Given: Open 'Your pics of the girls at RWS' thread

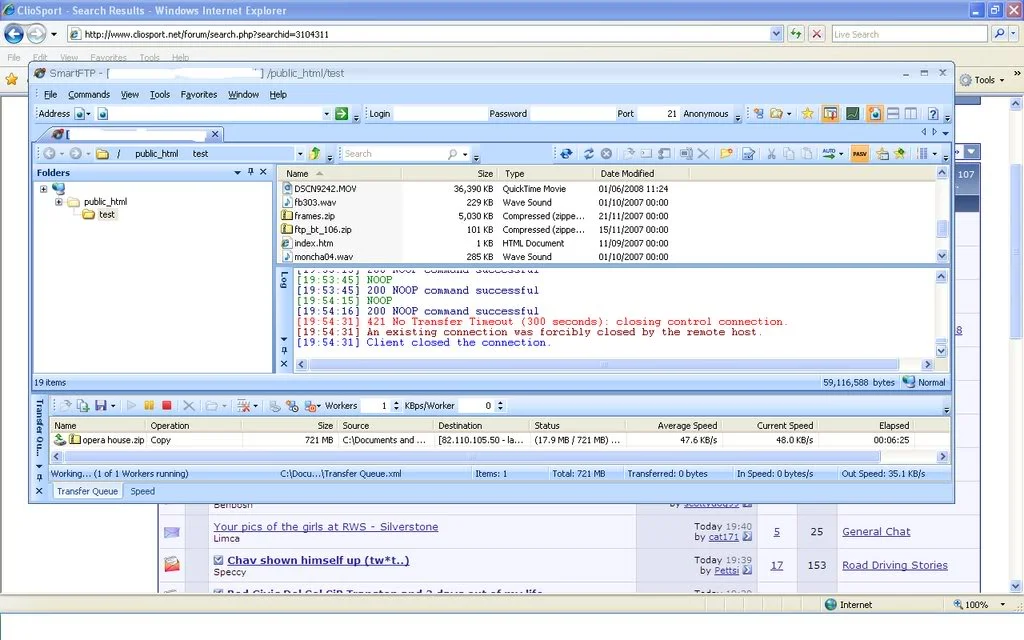Looking at the screenshot, I should point(325,526).
